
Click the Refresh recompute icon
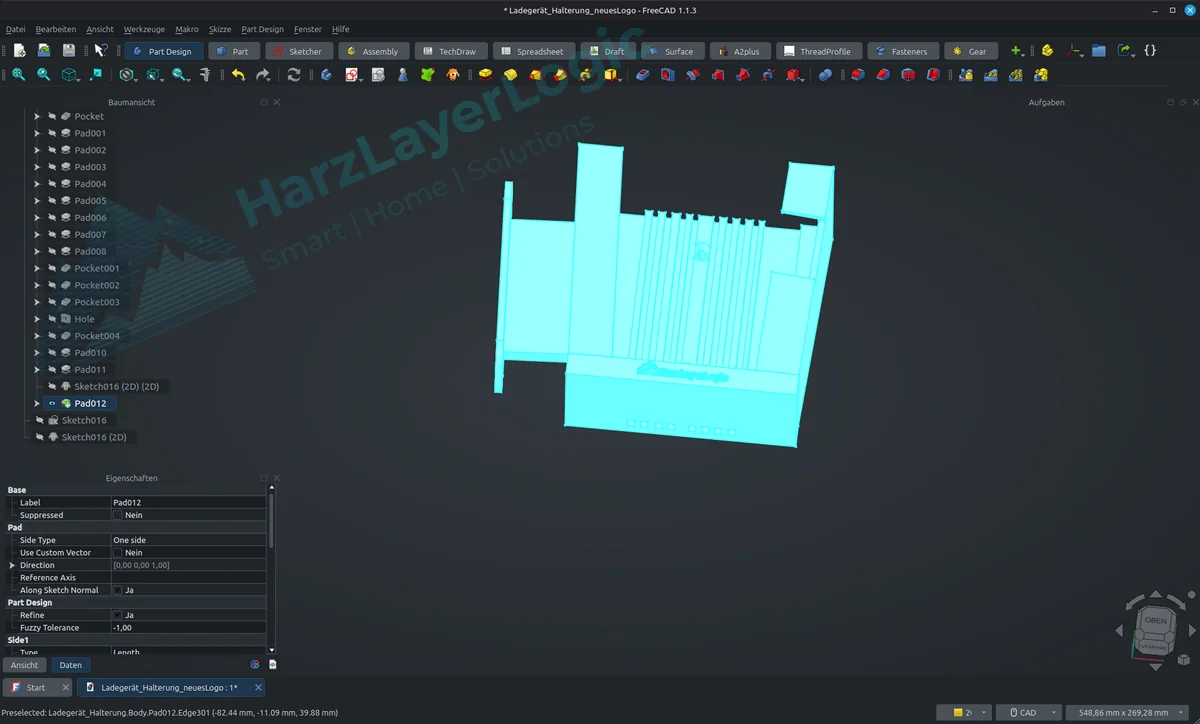pyautogui.click(x=294, y=75)
